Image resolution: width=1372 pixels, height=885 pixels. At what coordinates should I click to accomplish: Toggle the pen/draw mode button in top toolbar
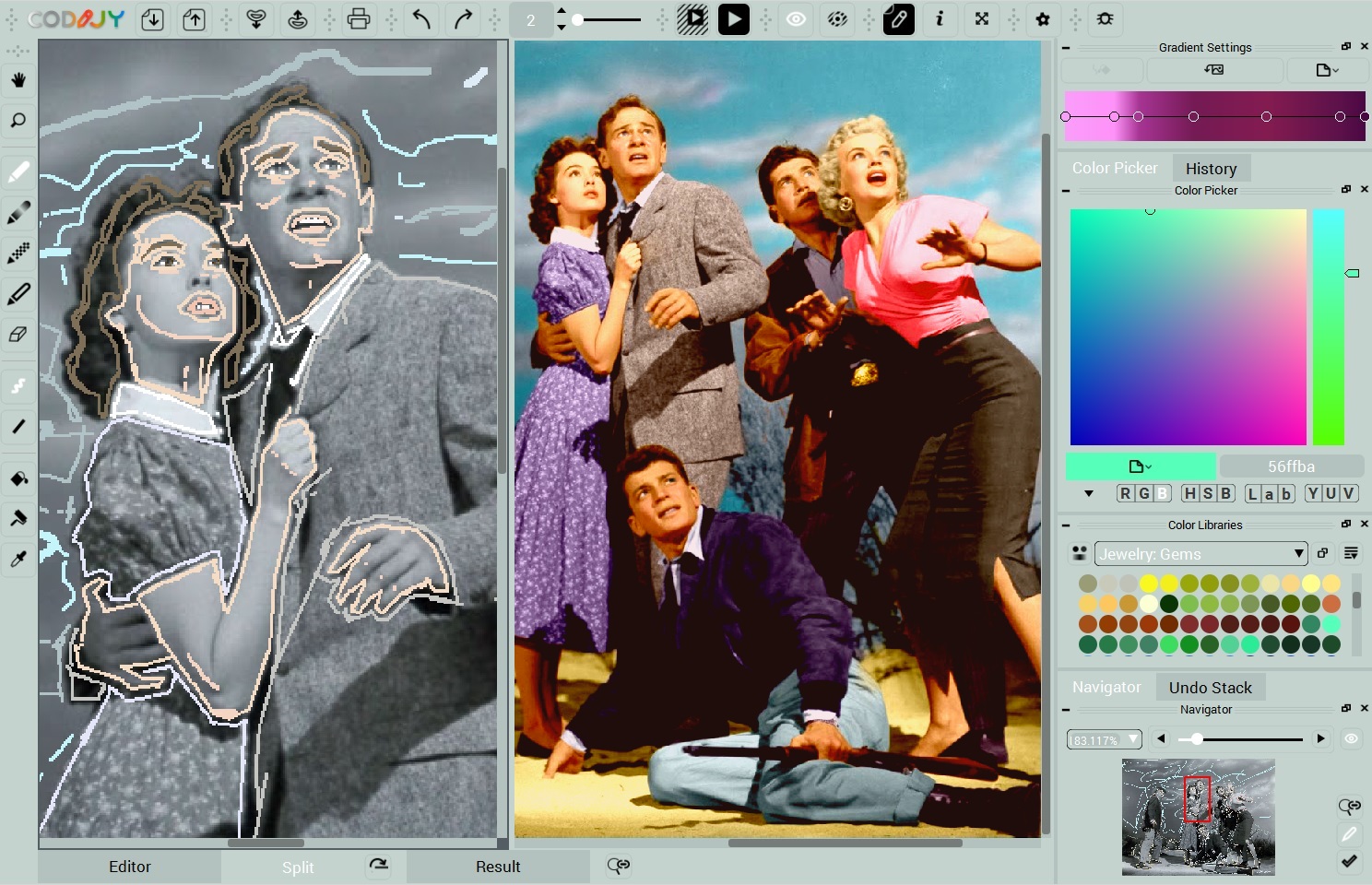(x=899, y=19)
